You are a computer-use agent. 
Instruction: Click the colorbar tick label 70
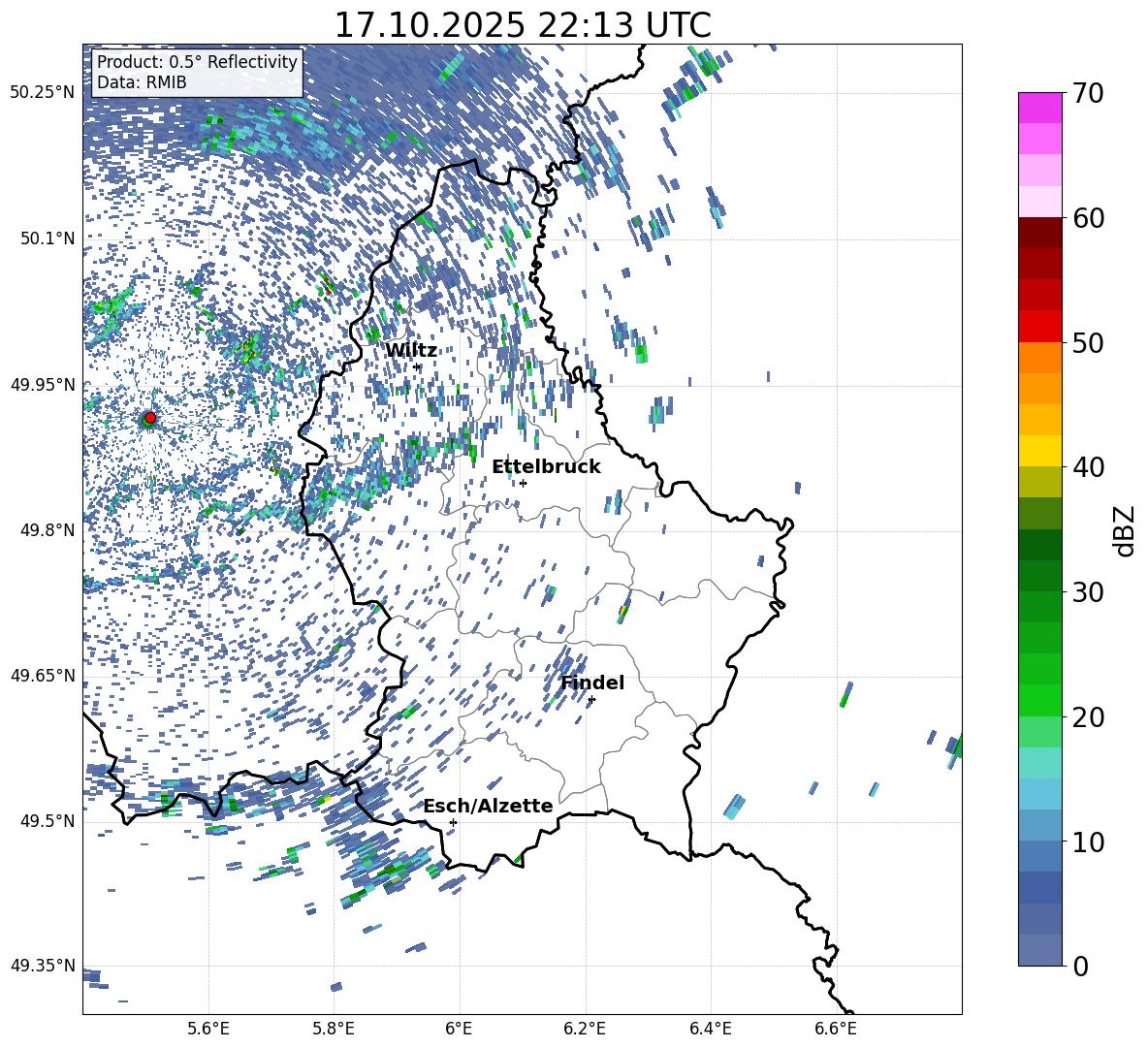tap(1089, 93)
